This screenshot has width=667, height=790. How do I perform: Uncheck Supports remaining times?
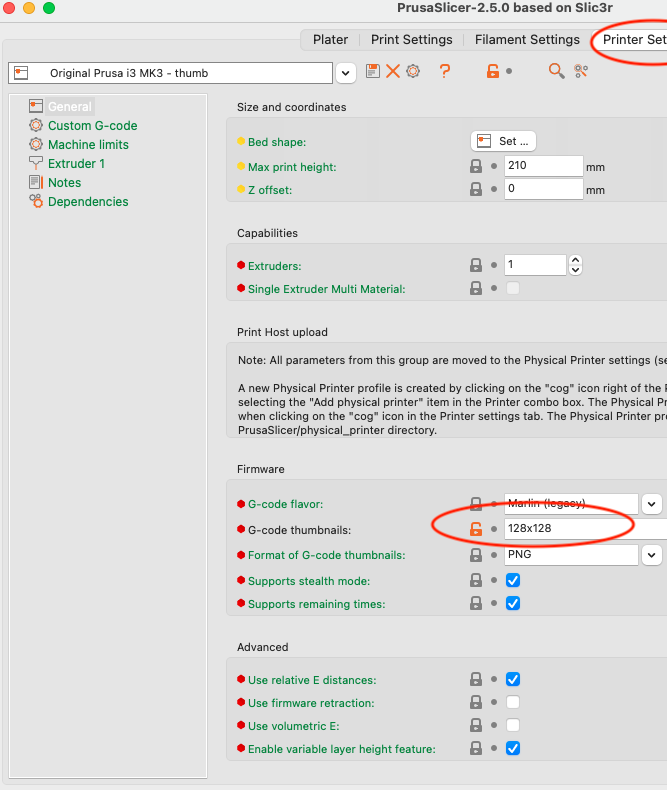513,603
